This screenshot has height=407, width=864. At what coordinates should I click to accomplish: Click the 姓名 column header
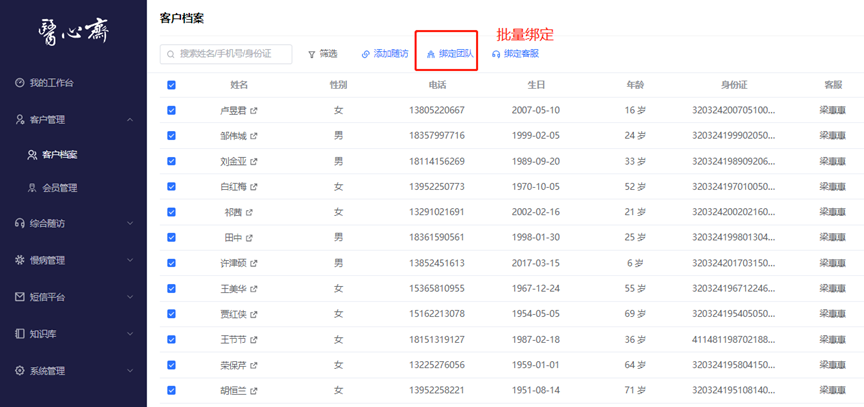239,85
